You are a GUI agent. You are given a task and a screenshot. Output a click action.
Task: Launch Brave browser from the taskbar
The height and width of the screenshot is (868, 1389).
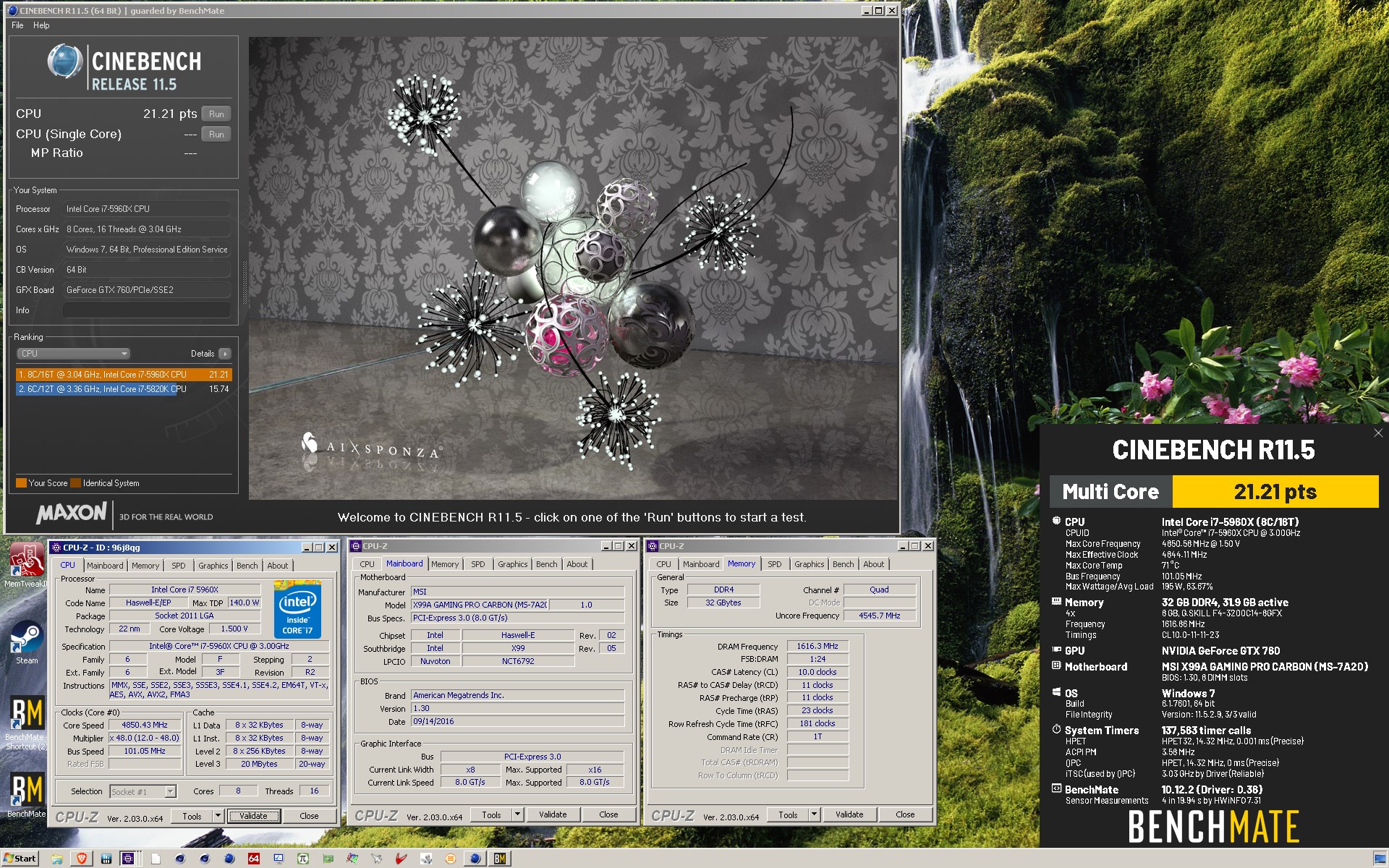(82, 859)
